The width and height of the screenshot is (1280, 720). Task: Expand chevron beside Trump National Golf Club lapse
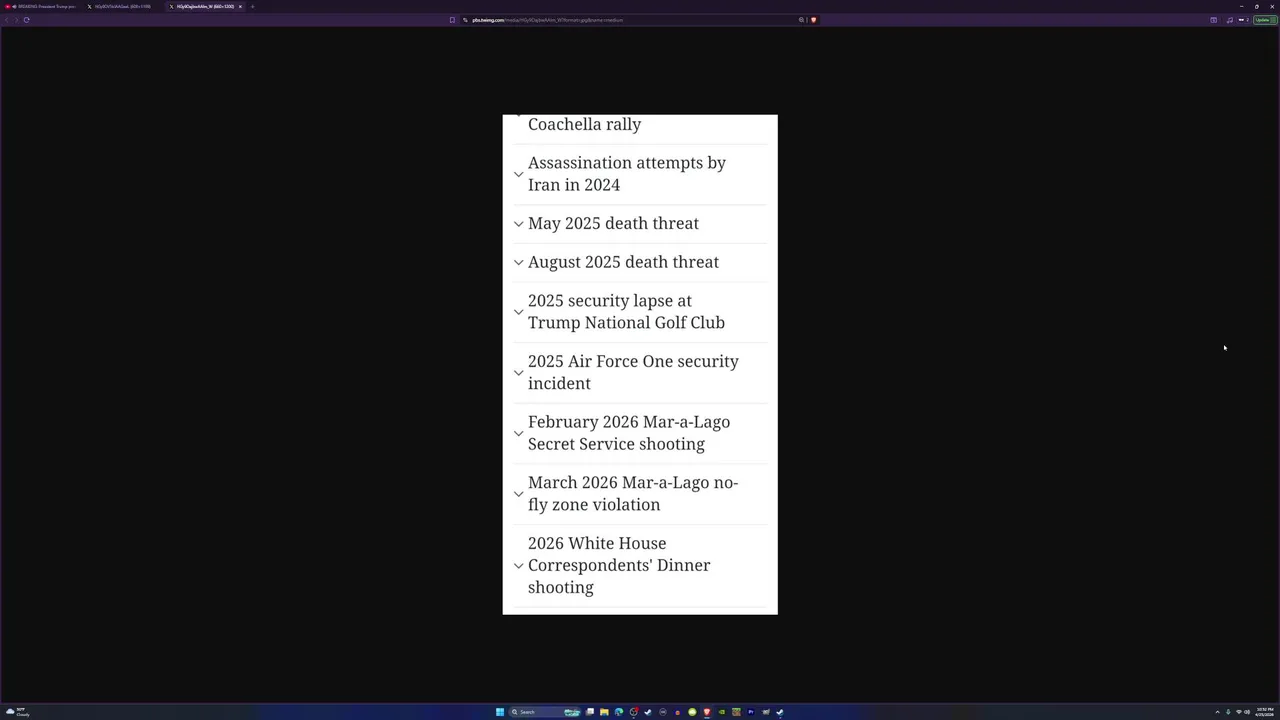point(518,312)
